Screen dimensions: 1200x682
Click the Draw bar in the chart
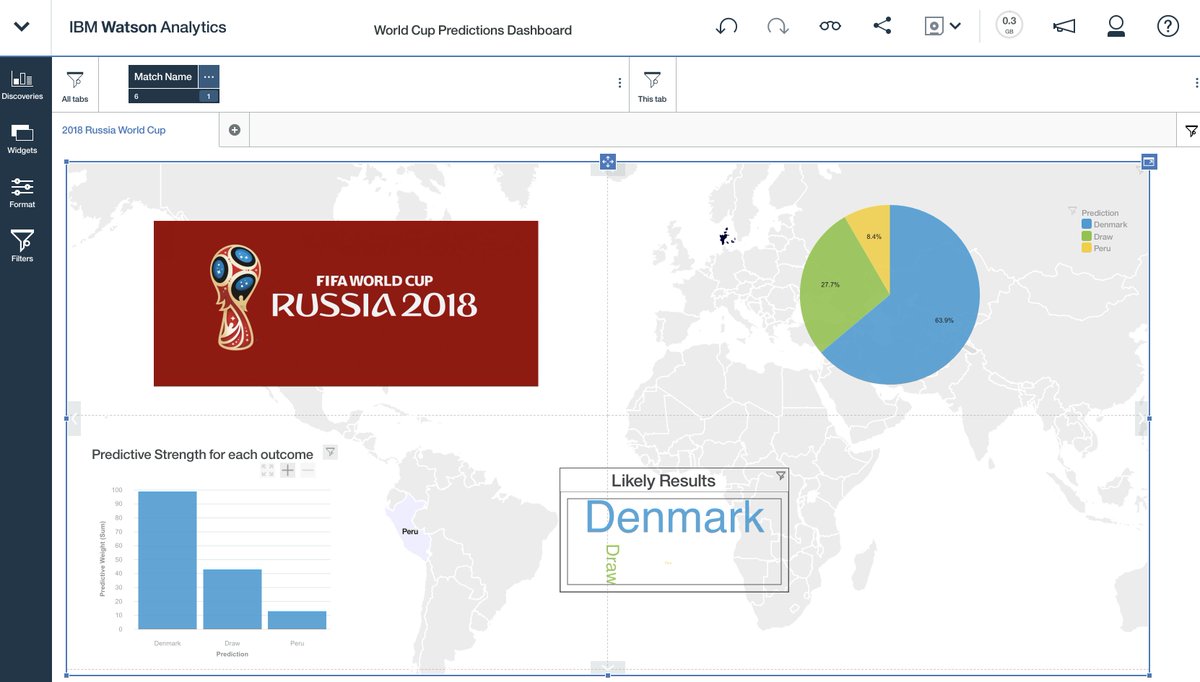pos(232,599)
